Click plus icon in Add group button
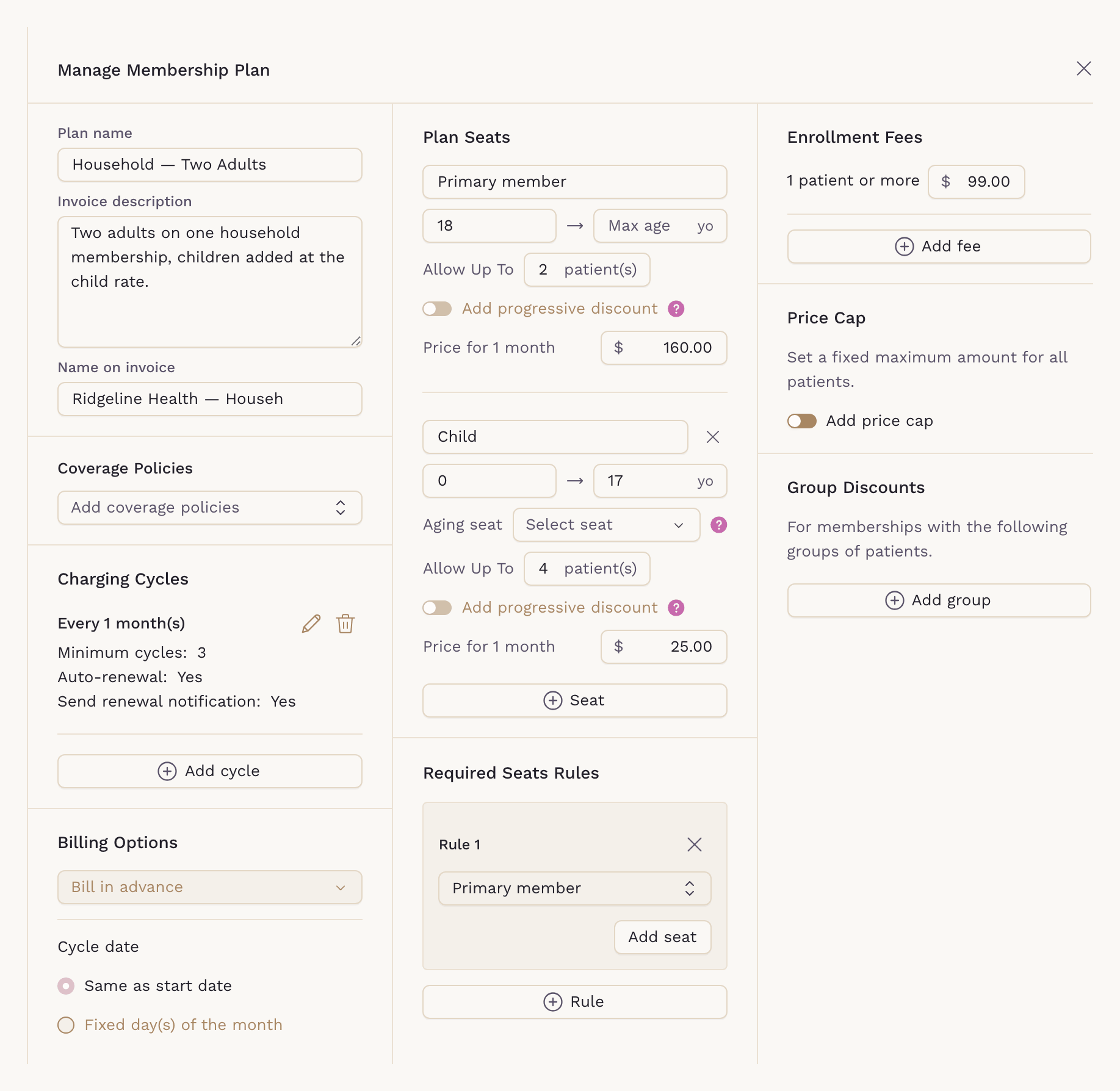The height and width of the screenshot is (1091, 1120). 894,600
